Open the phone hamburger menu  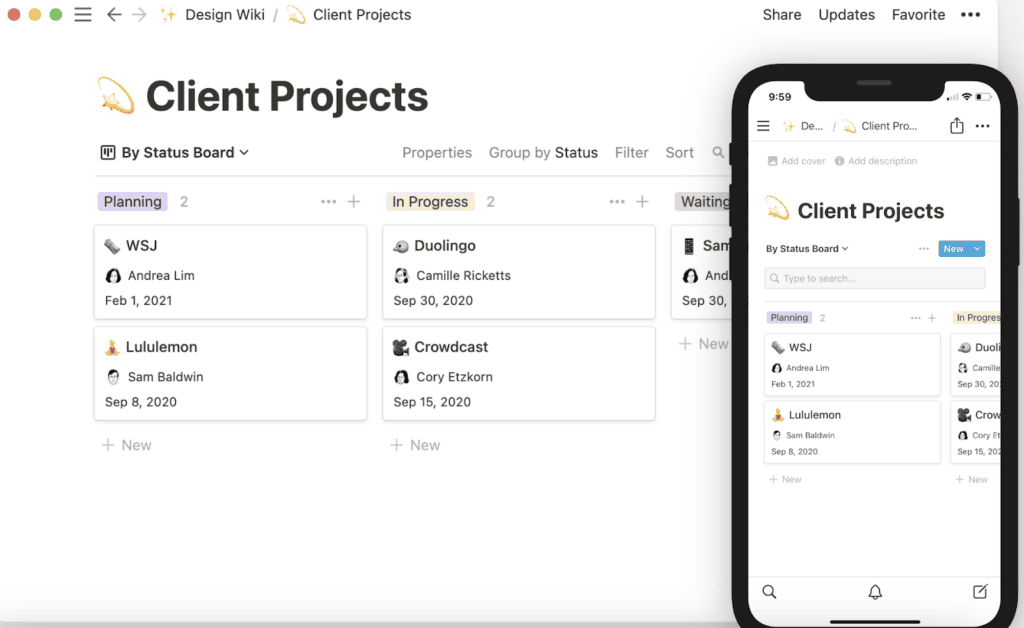point(763,126)
